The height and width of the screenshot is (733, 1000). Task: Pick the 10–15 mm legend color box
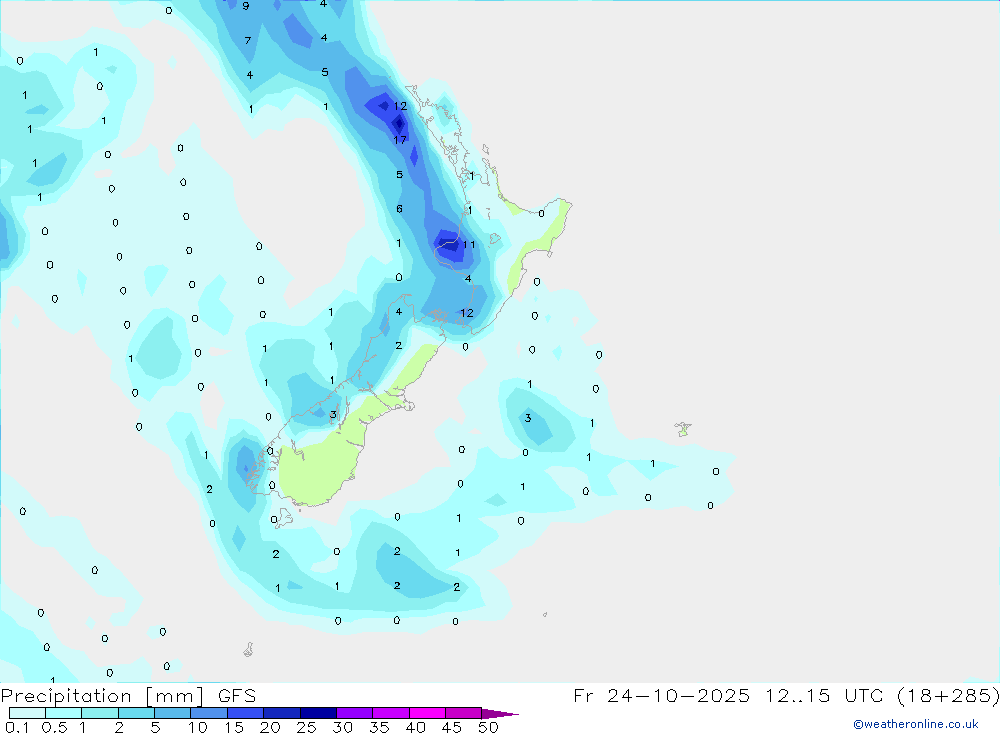point(209,713)
